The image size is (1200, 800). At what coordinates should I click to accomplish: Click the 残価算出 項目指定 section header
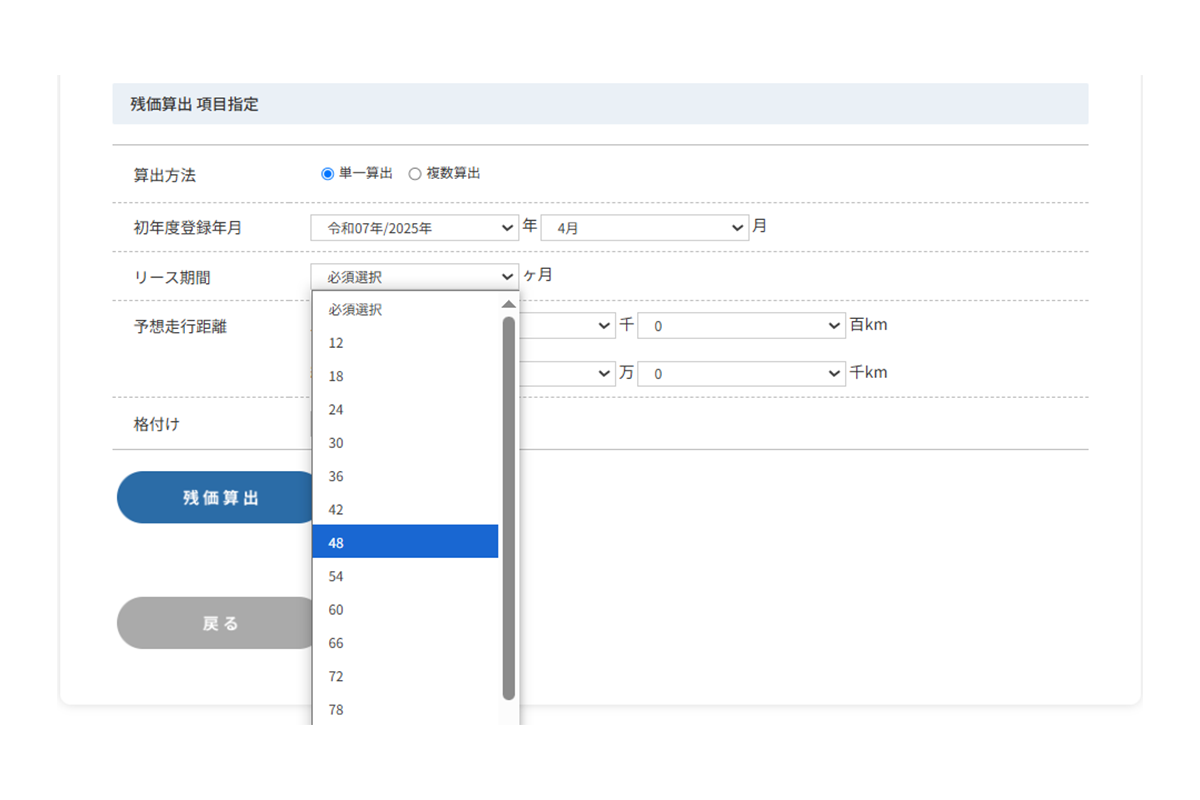[600, 104]
